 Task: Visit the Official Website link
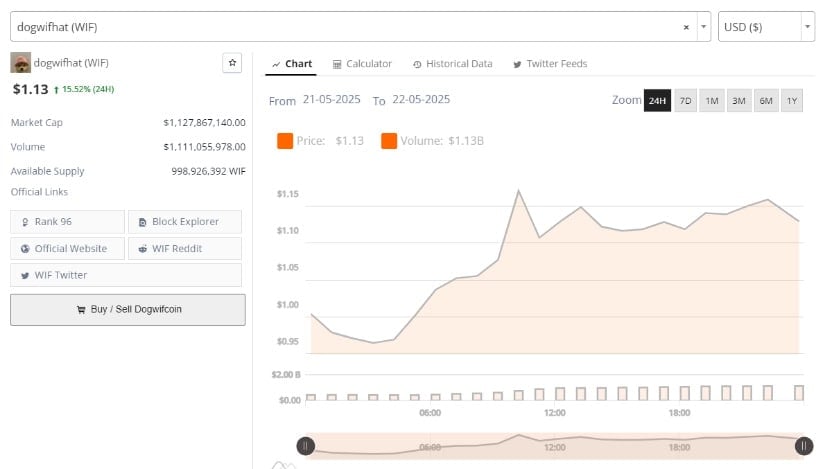[68, 248]
